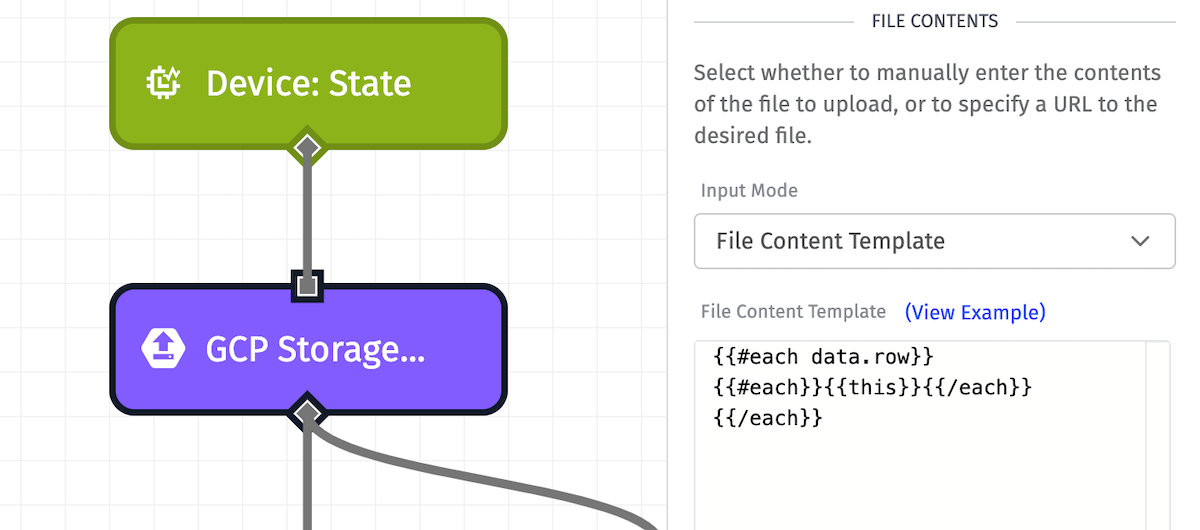The width and height of the screenshot is (1200, 530).
Task: Open the Input Mode dropdown
Action: click(934, 241)
